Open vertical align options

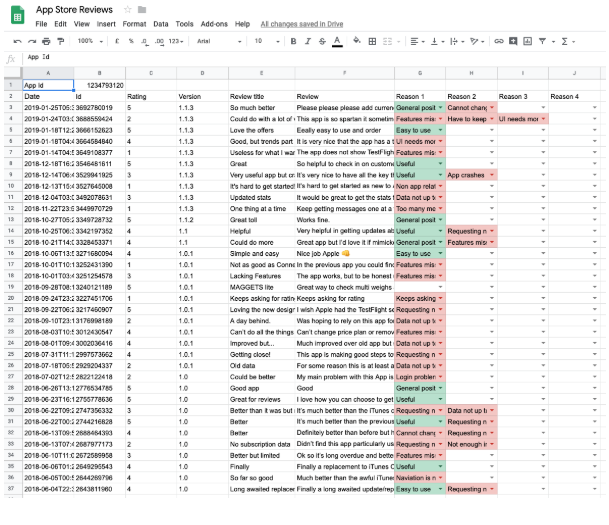click(437, 41)
